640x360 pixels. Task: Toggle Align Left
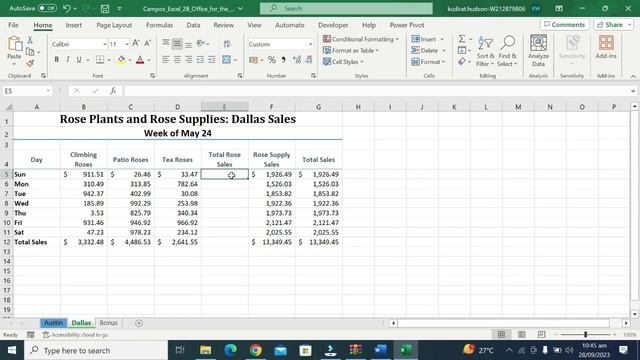pos(165,60)
